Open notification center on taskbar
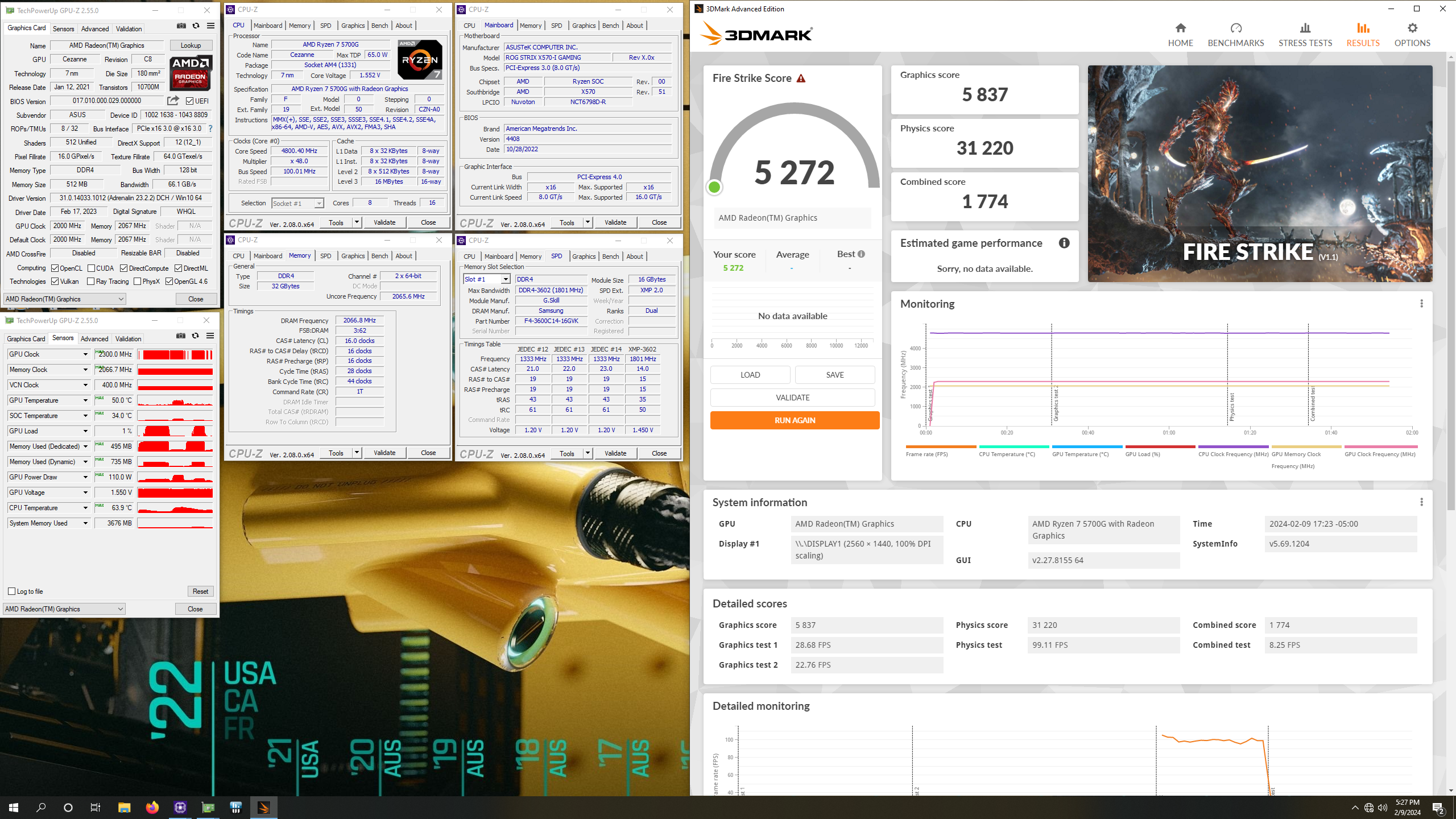The height and width of the screenshot is (819, 1456). click(1438, 808)
